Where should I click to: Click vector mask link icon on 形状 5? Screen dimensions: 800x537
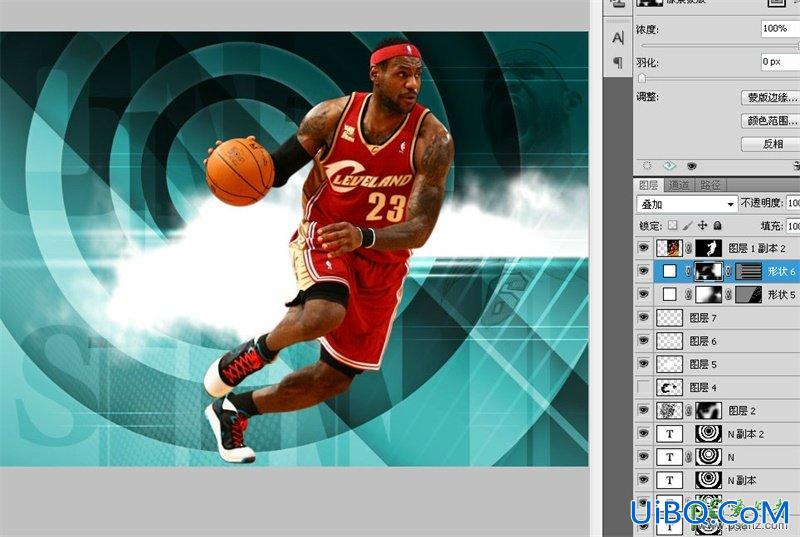(729, 294)
